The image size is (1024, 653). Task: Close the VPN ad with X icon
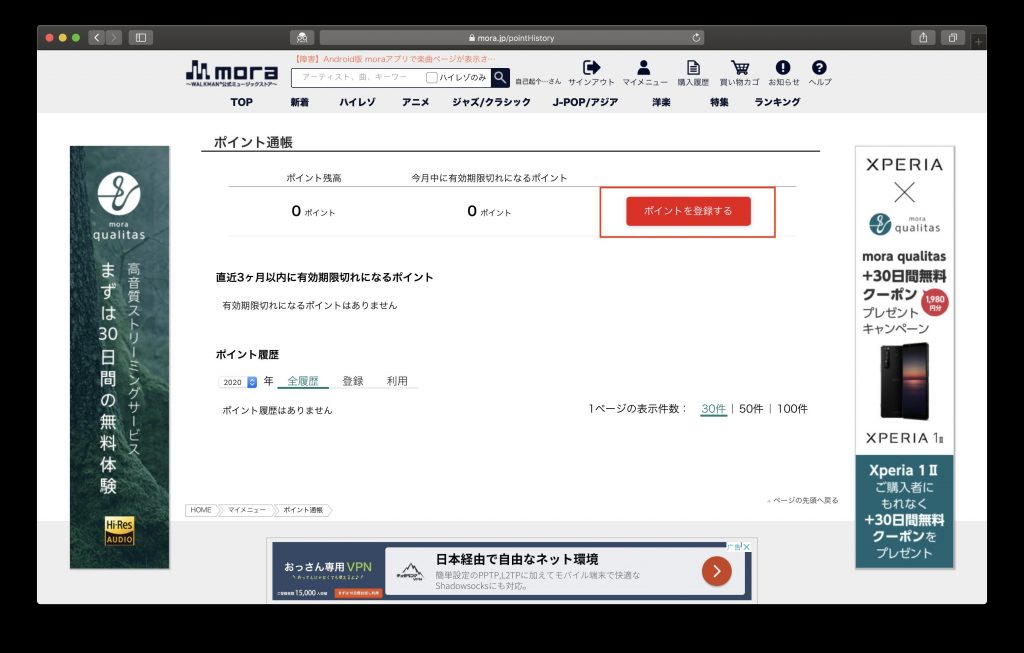pyautogui.click(x=746, y=547)
